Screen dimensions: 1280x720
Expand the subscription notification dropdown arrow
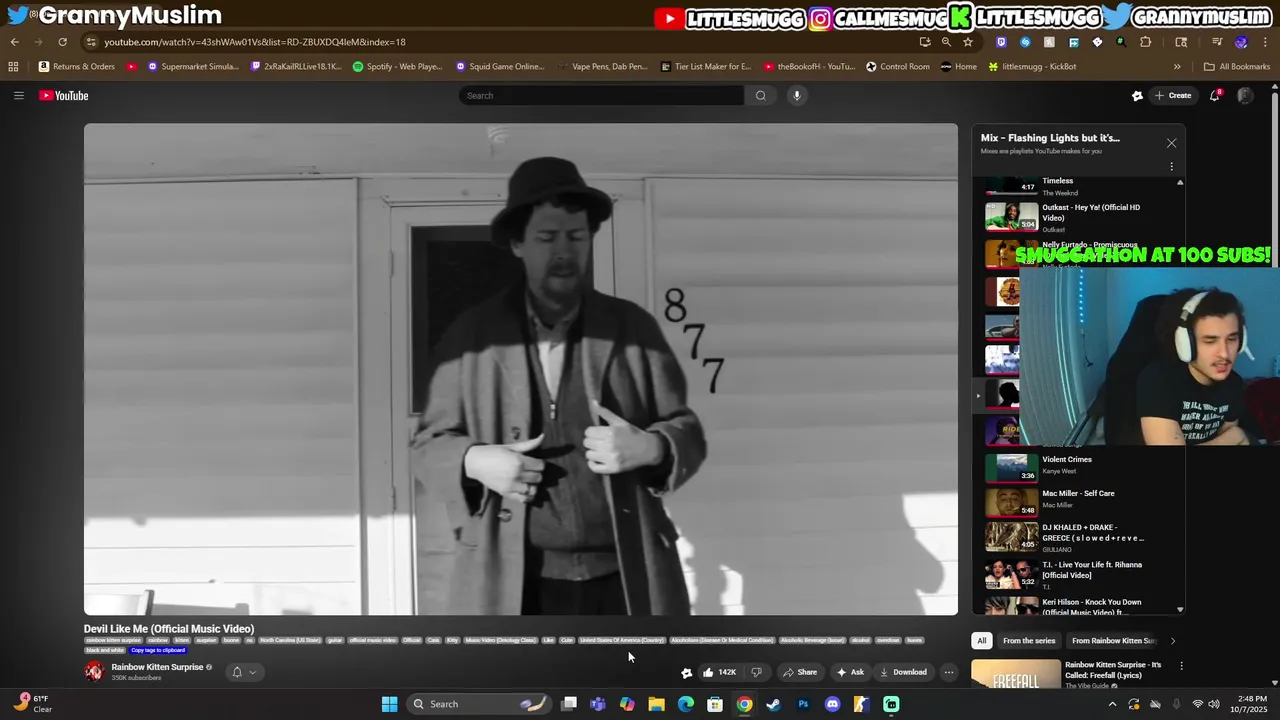[252, 672]
